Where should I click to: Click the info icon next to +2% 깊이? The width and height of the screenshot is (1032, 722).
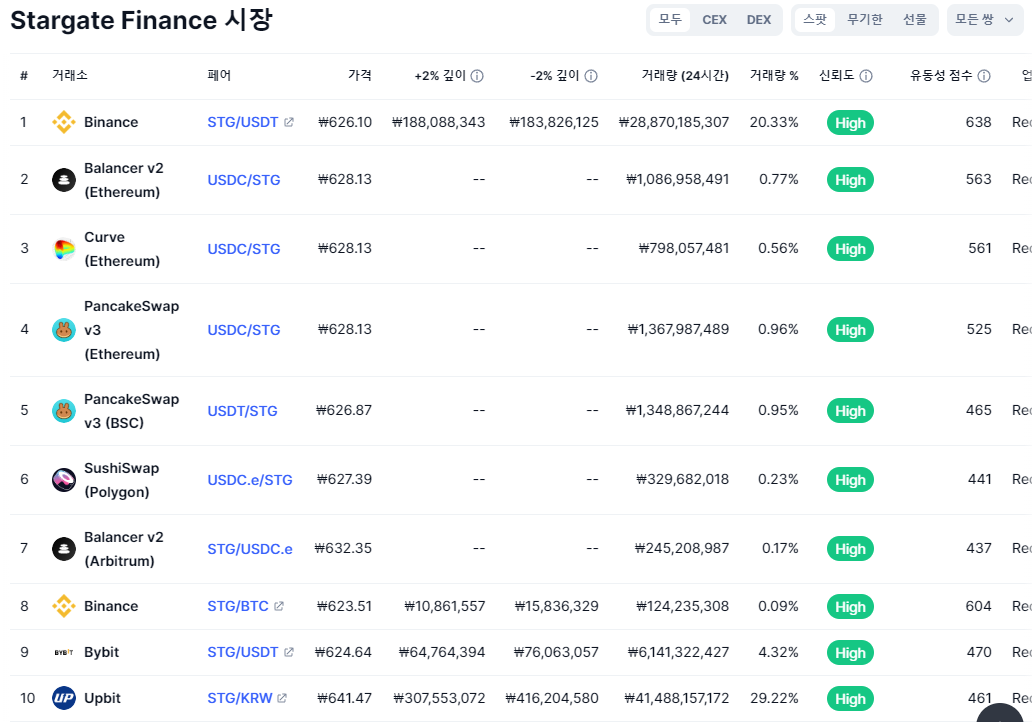[477, 76]
